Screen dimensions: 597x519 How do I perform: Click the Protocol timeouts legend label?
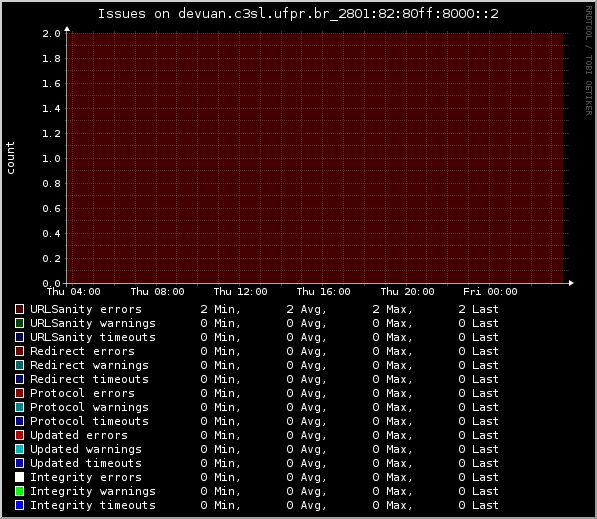pyautogui.click(x=89, y=421)
